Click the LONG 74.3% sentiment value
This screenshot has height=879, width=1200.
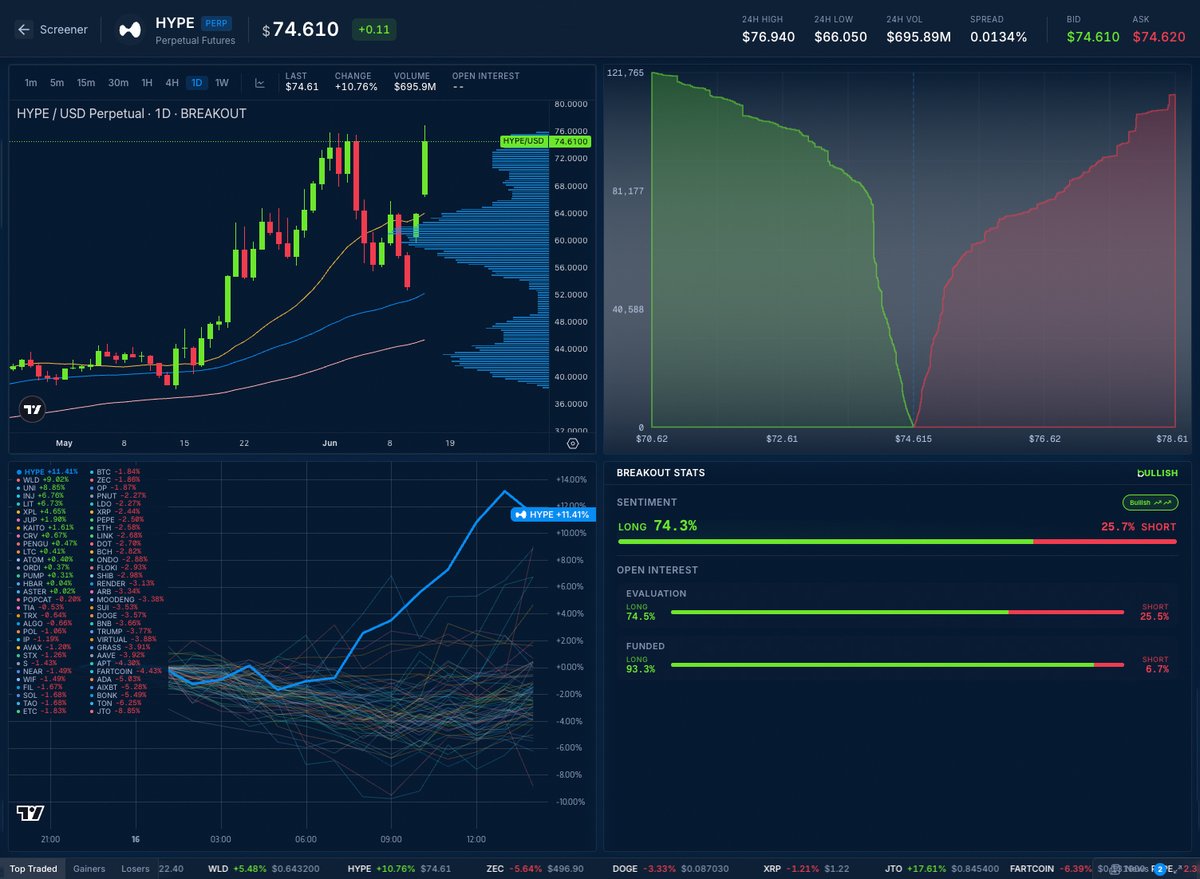(x=657, y=525)
